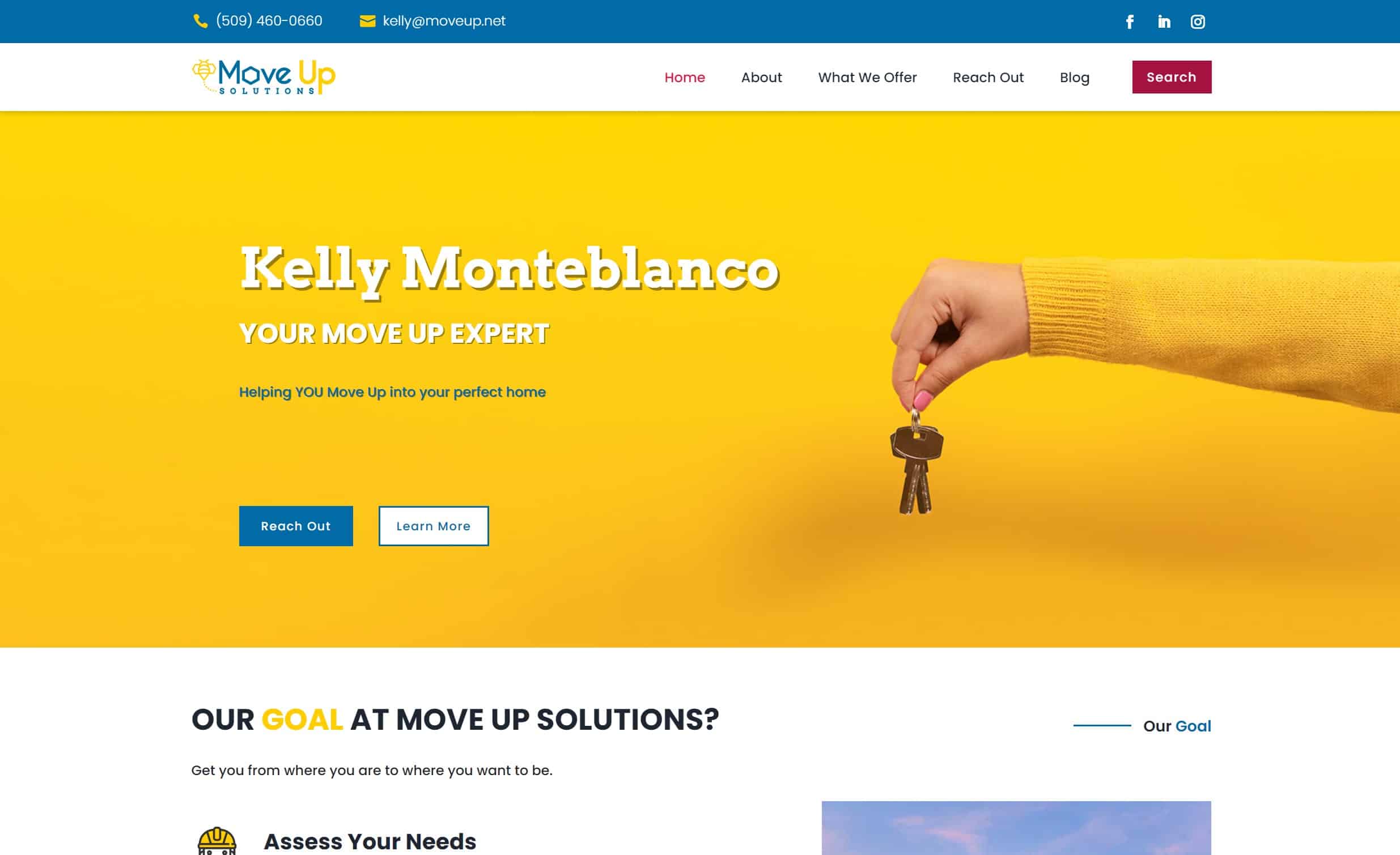Open the LinkedIn social media icon
The image size is (1400, 855).
coord(1162,21)
